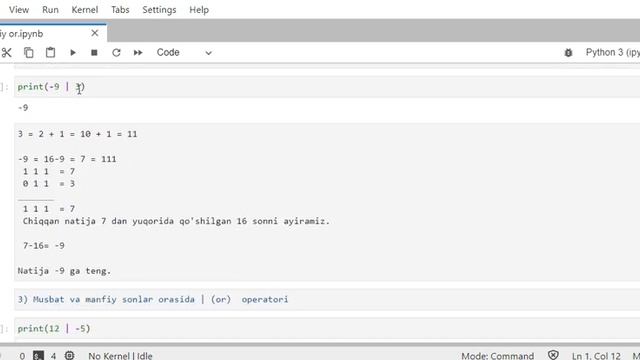Enable the debugger bug icon
The width and height of the screenshot is (640, 360).
[568, 53]
